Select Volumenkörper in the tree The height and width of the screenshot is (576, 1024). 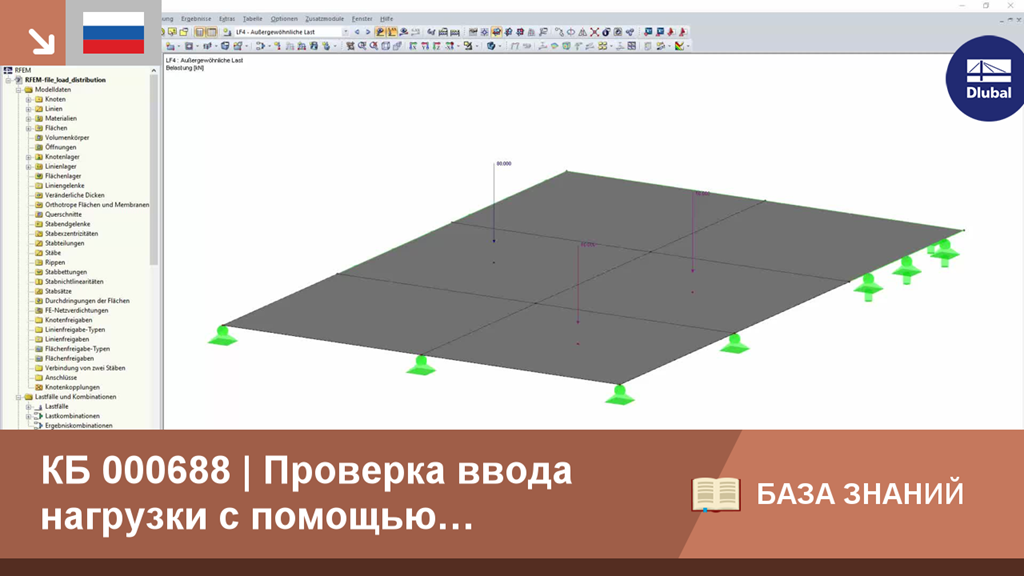[x=67, y=138]
